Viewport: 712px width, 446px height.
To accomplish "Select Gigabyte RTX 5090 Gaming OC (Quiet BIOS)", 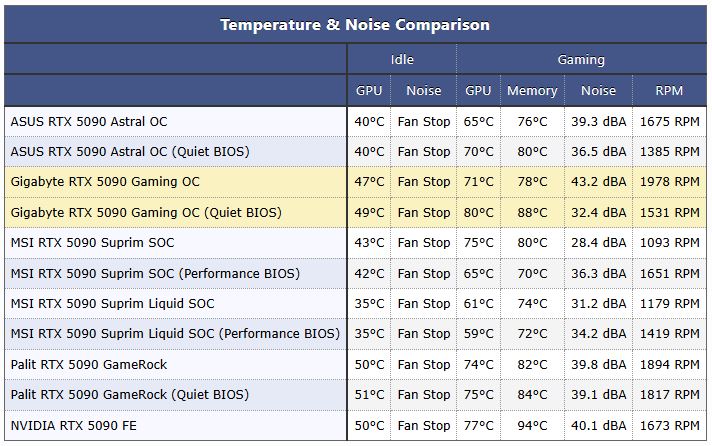I will 146,212.
